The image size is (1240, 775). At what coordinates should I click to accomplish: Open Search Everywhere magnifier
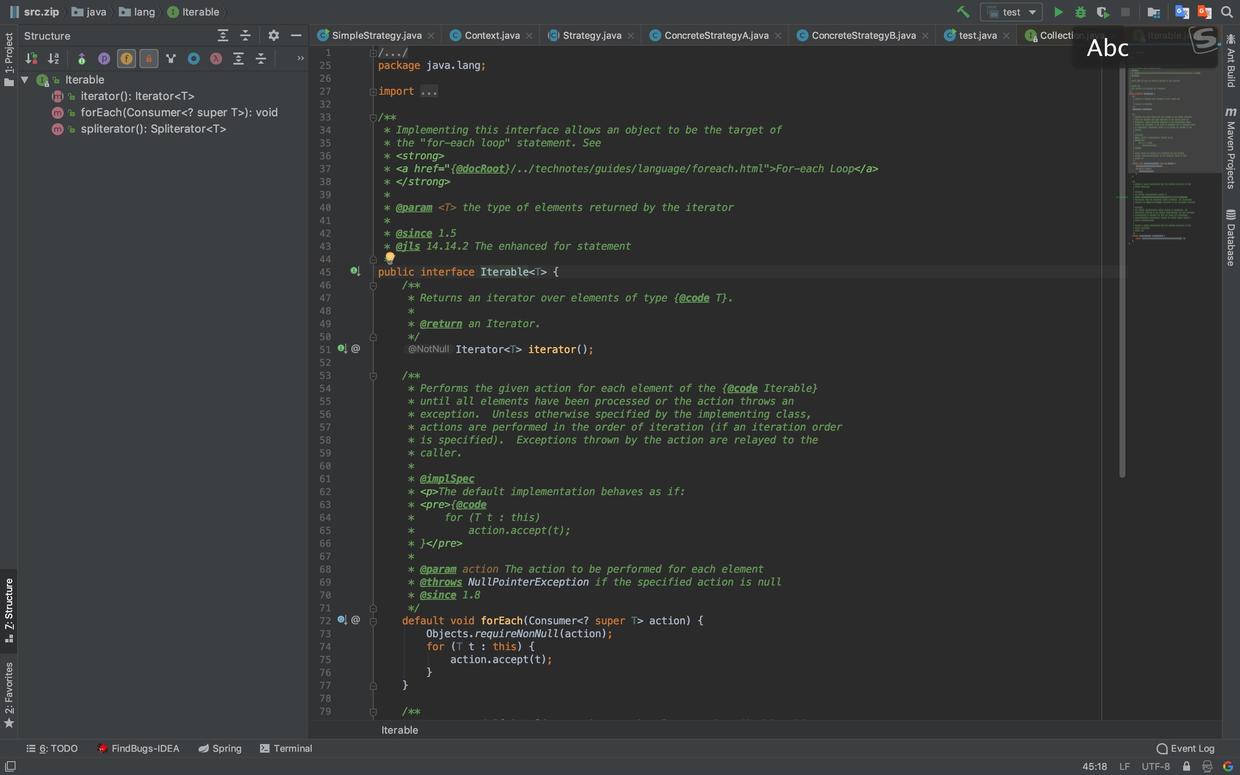1227,12
